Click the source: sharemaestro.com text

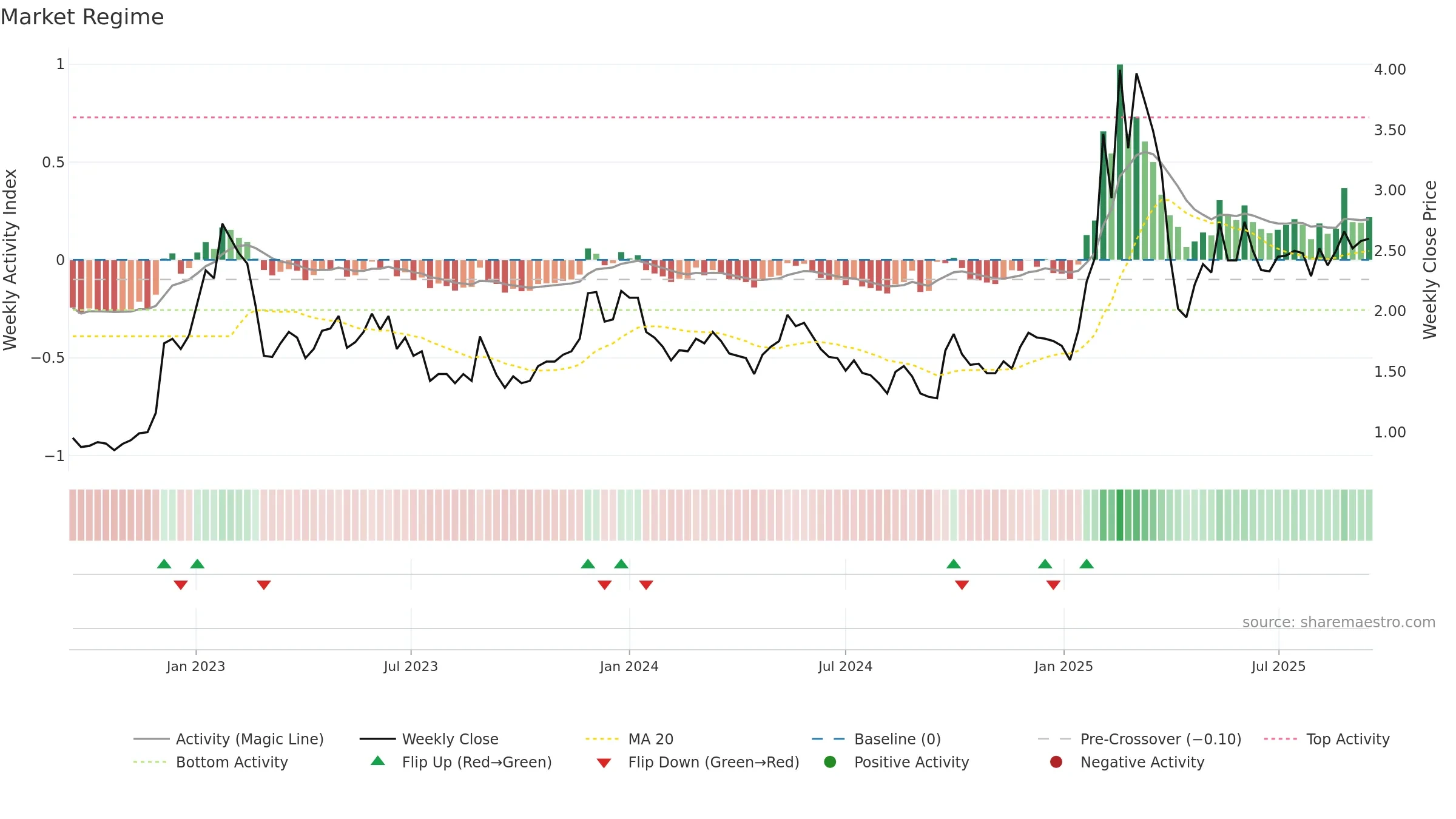pos(1339,622)
